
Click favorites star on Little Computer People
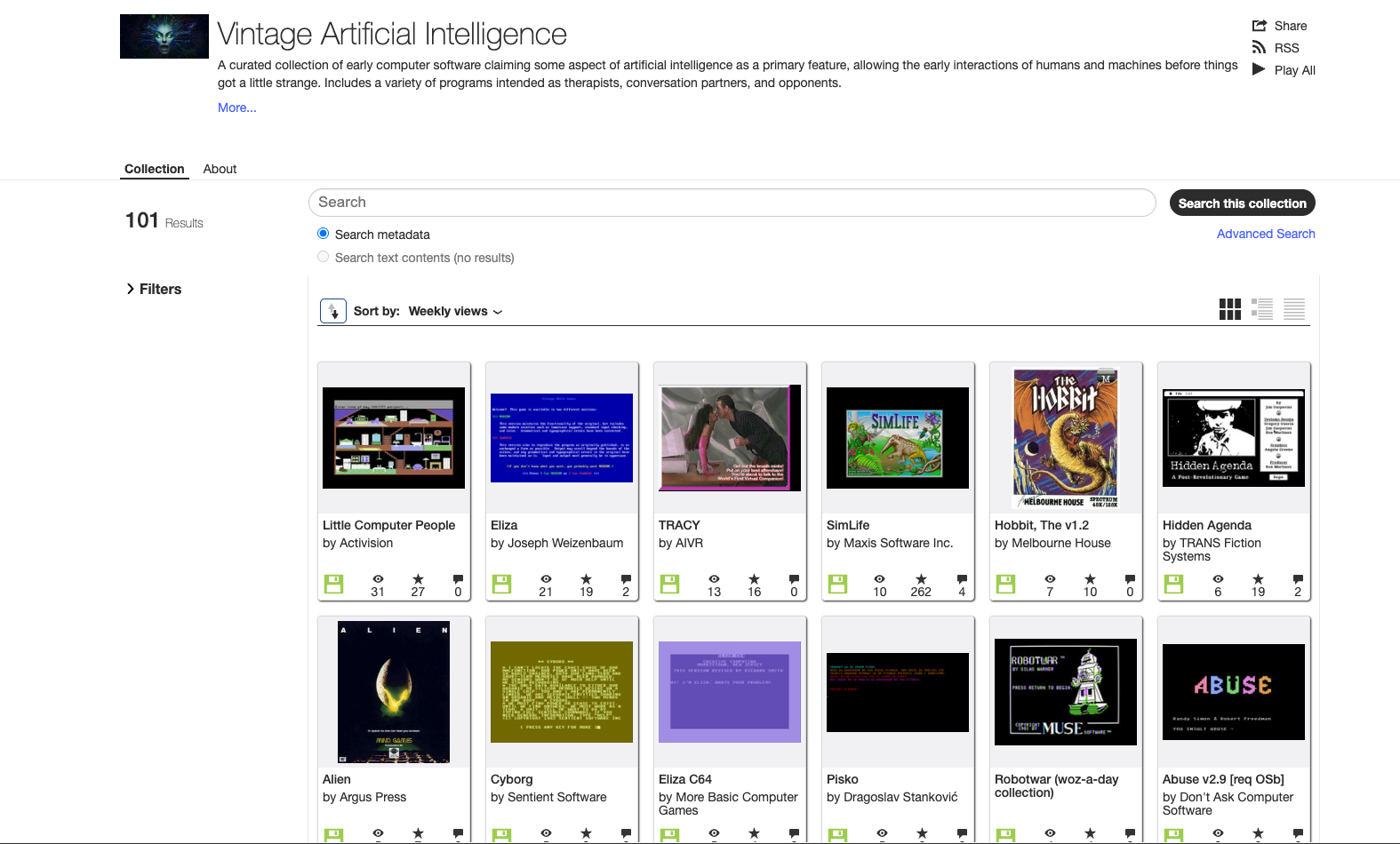[418, 579]
